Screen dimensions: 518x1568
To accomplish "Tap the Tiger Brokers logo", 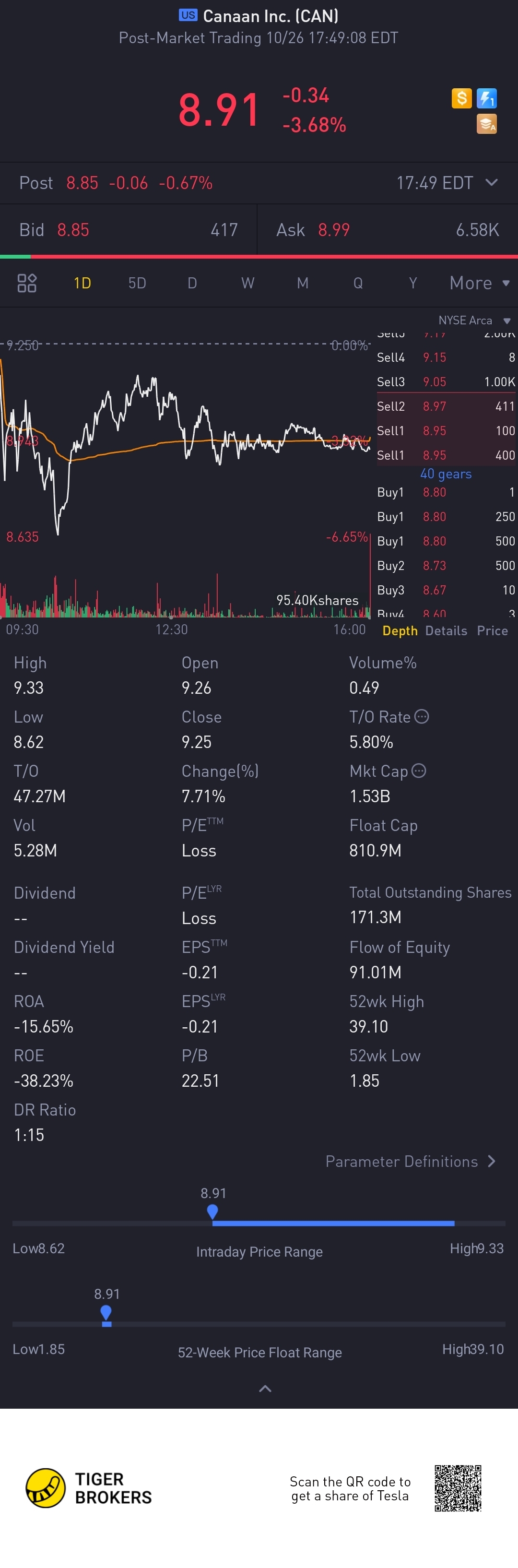I will coord(89,1488).
